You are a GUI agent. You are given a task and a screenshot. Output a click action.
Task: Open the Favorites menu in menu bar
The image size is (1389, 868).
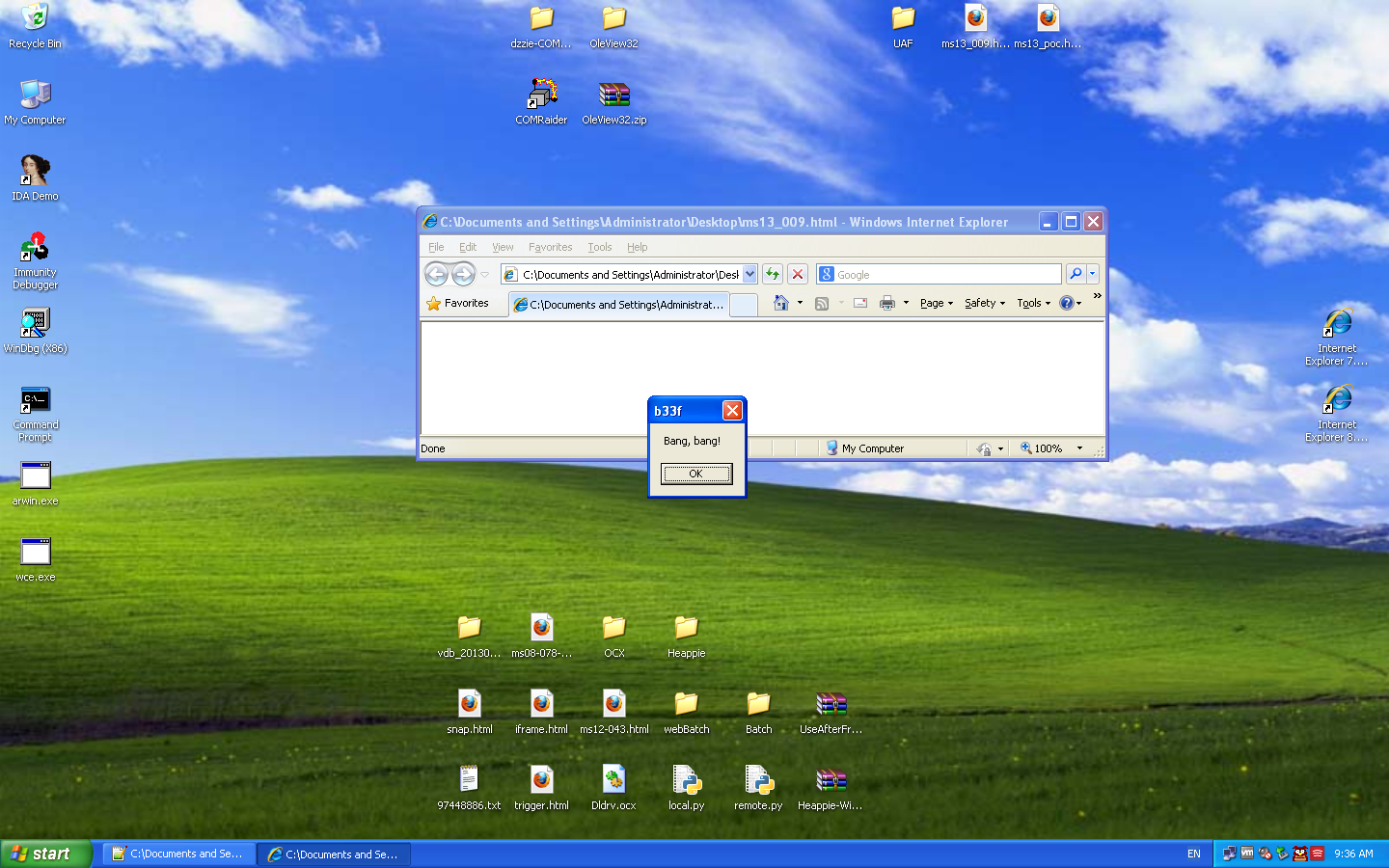point(550,247)
